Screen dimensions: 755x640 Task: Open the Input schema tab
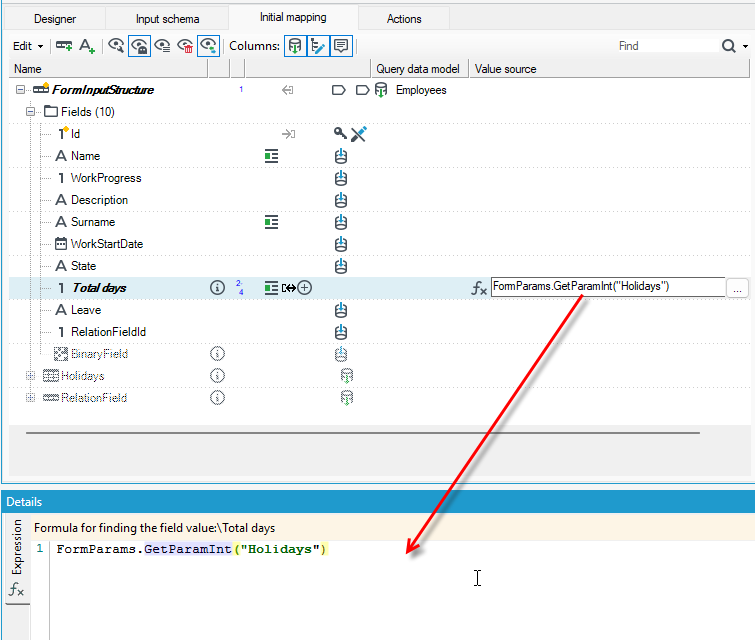(167, 19)
